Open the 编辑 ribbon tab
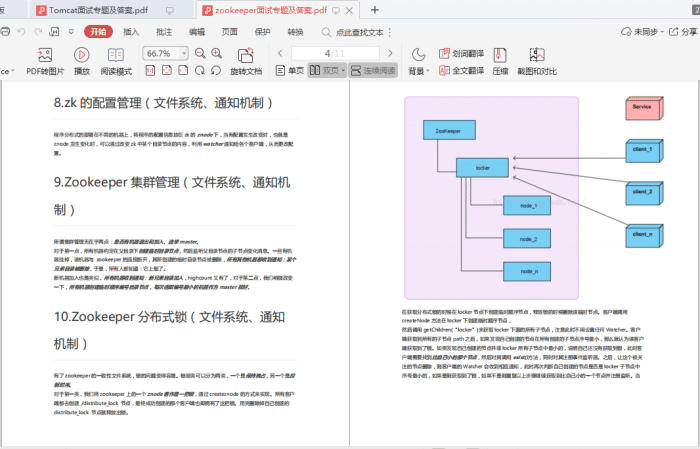 (x=197, y=32)
